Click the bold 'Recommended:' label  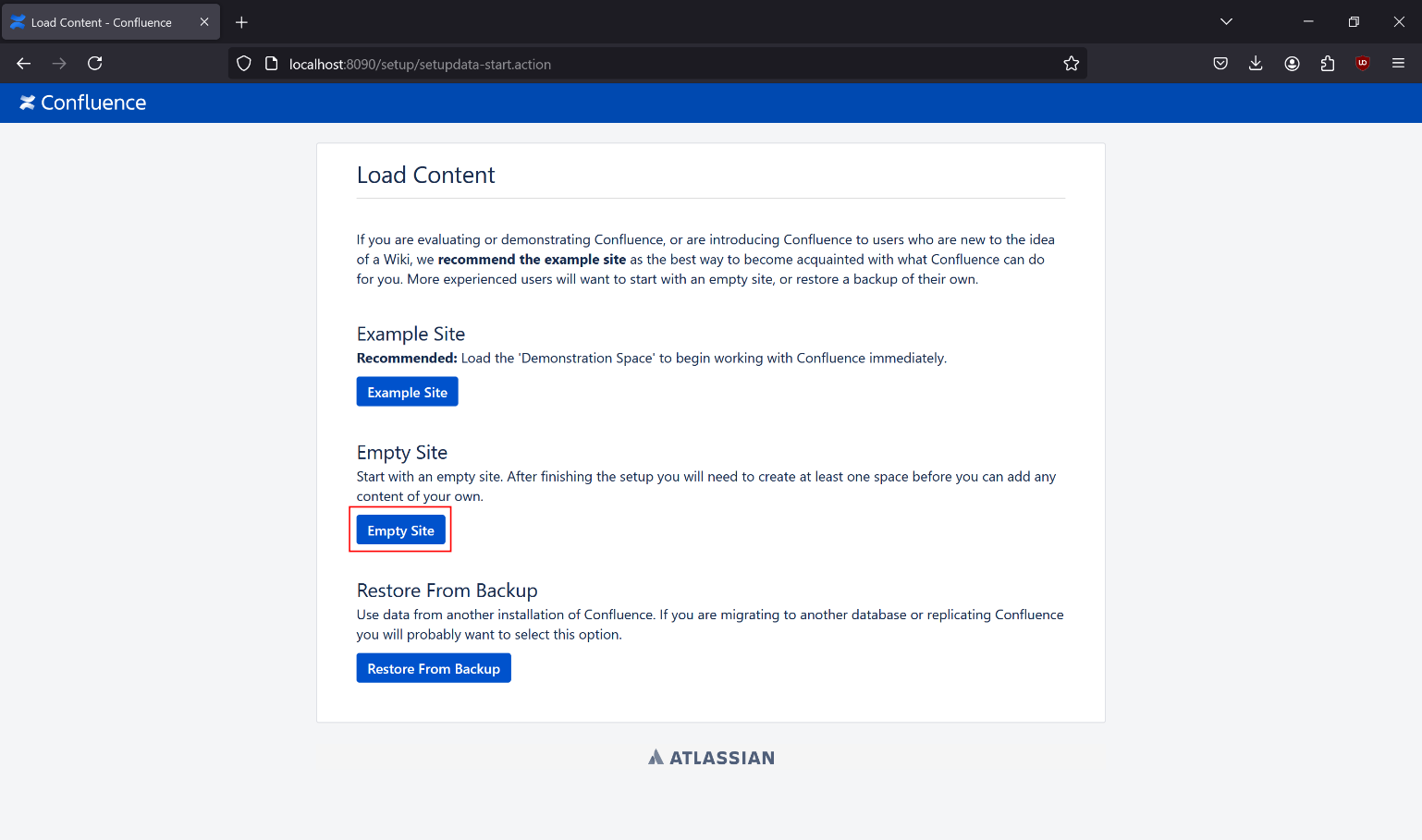point(407,359)
